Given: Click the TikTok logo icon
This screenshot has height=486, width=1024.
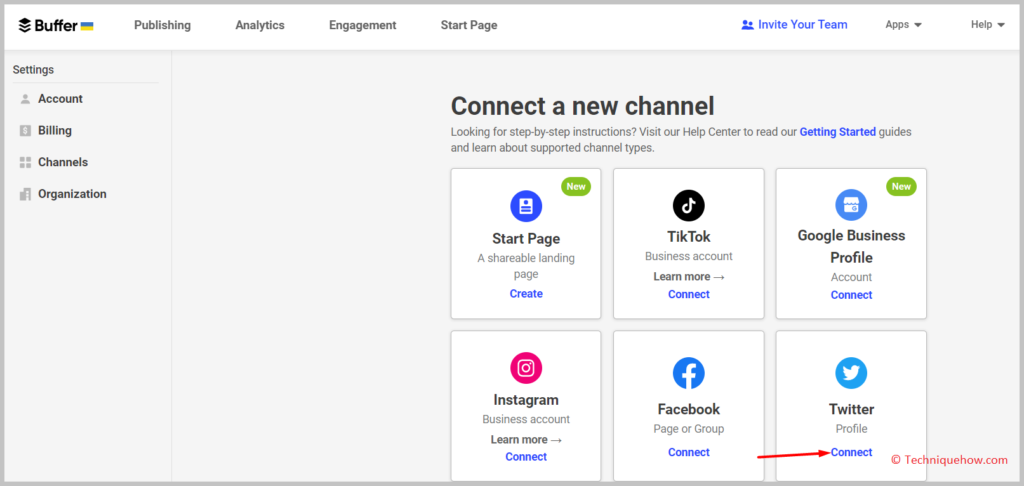Looking at the screenshot, I should tap(688, 206).
